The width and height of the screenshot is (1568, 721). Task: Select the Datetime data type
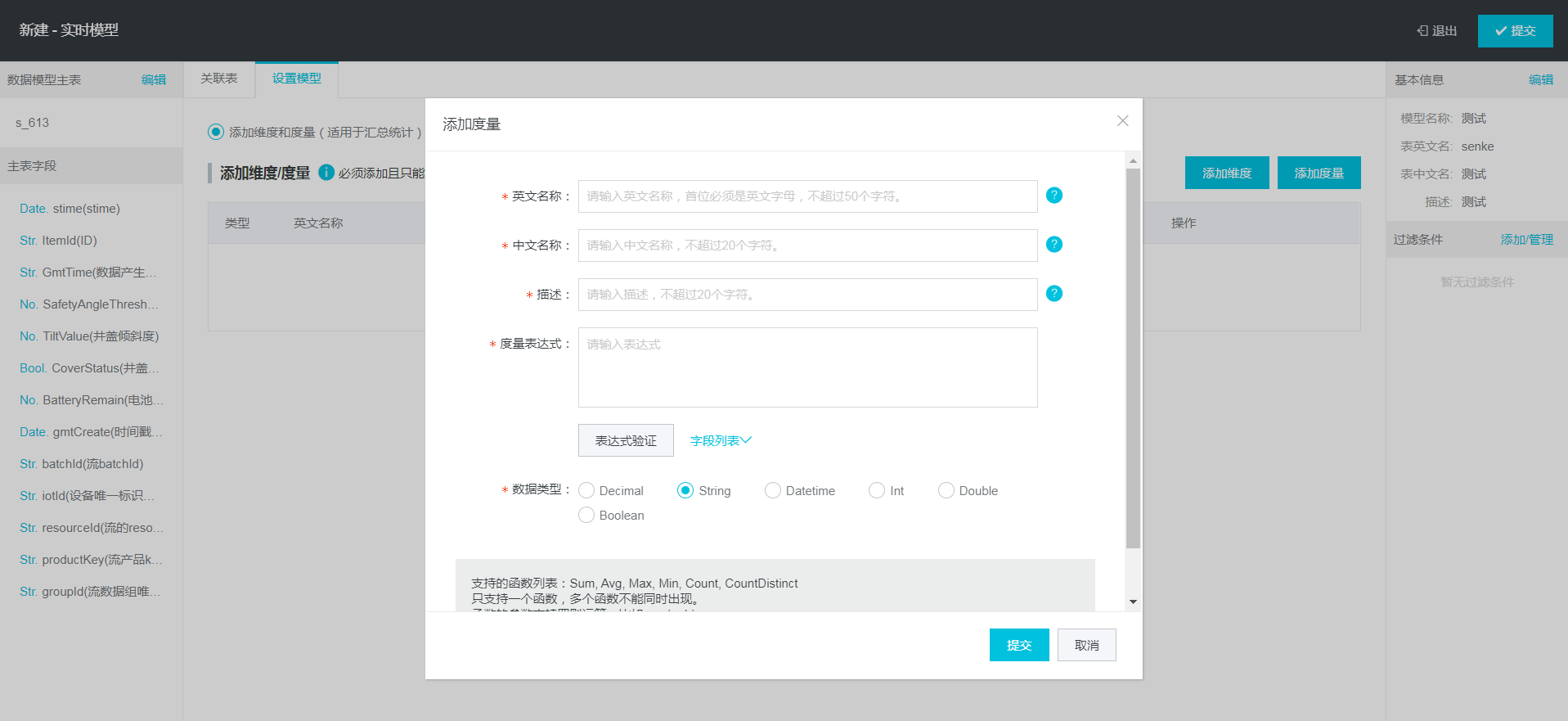coord(773,491)
